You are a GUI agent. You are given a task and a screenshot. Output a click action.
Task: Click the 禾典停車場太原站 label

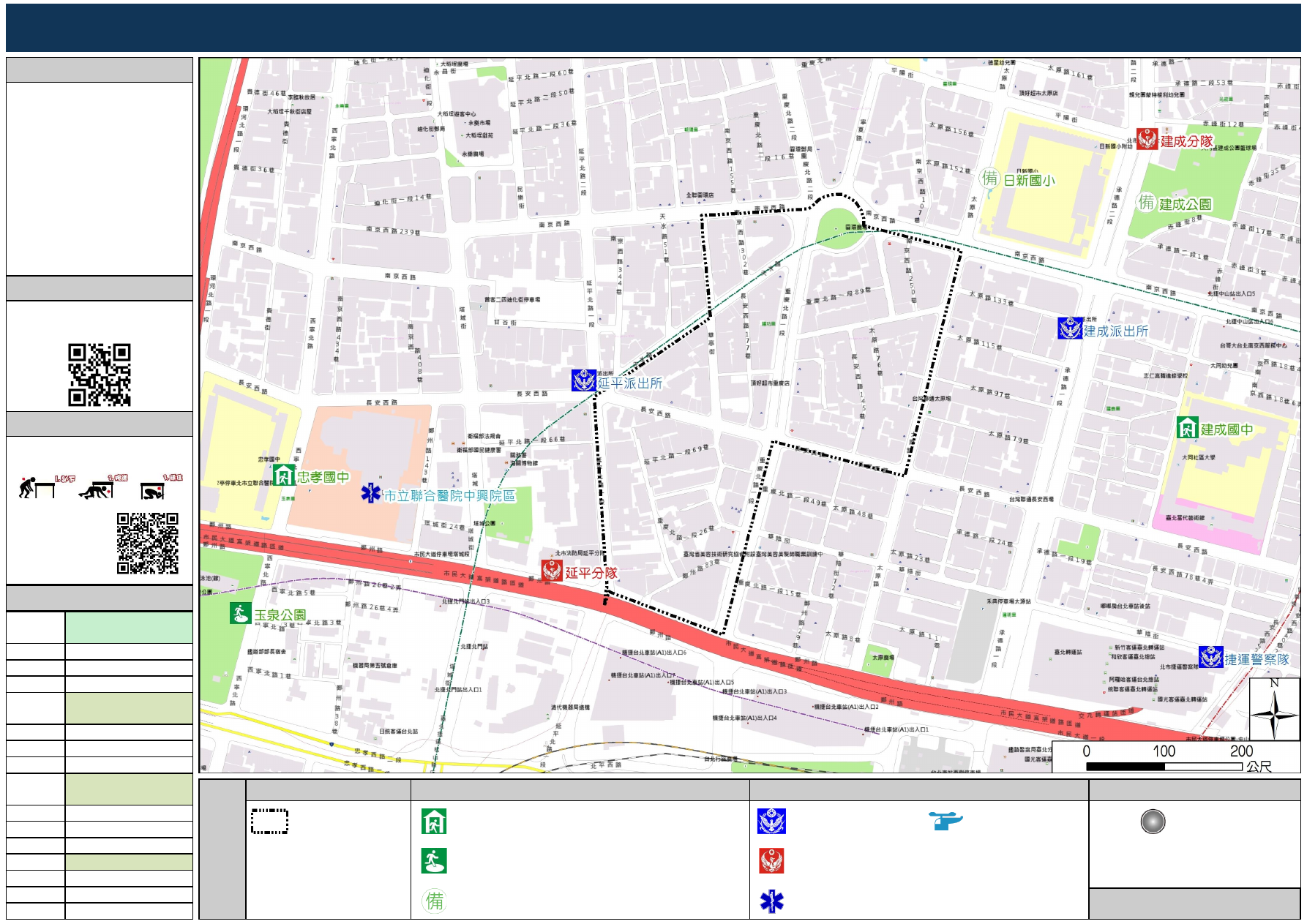point(1008,601)
